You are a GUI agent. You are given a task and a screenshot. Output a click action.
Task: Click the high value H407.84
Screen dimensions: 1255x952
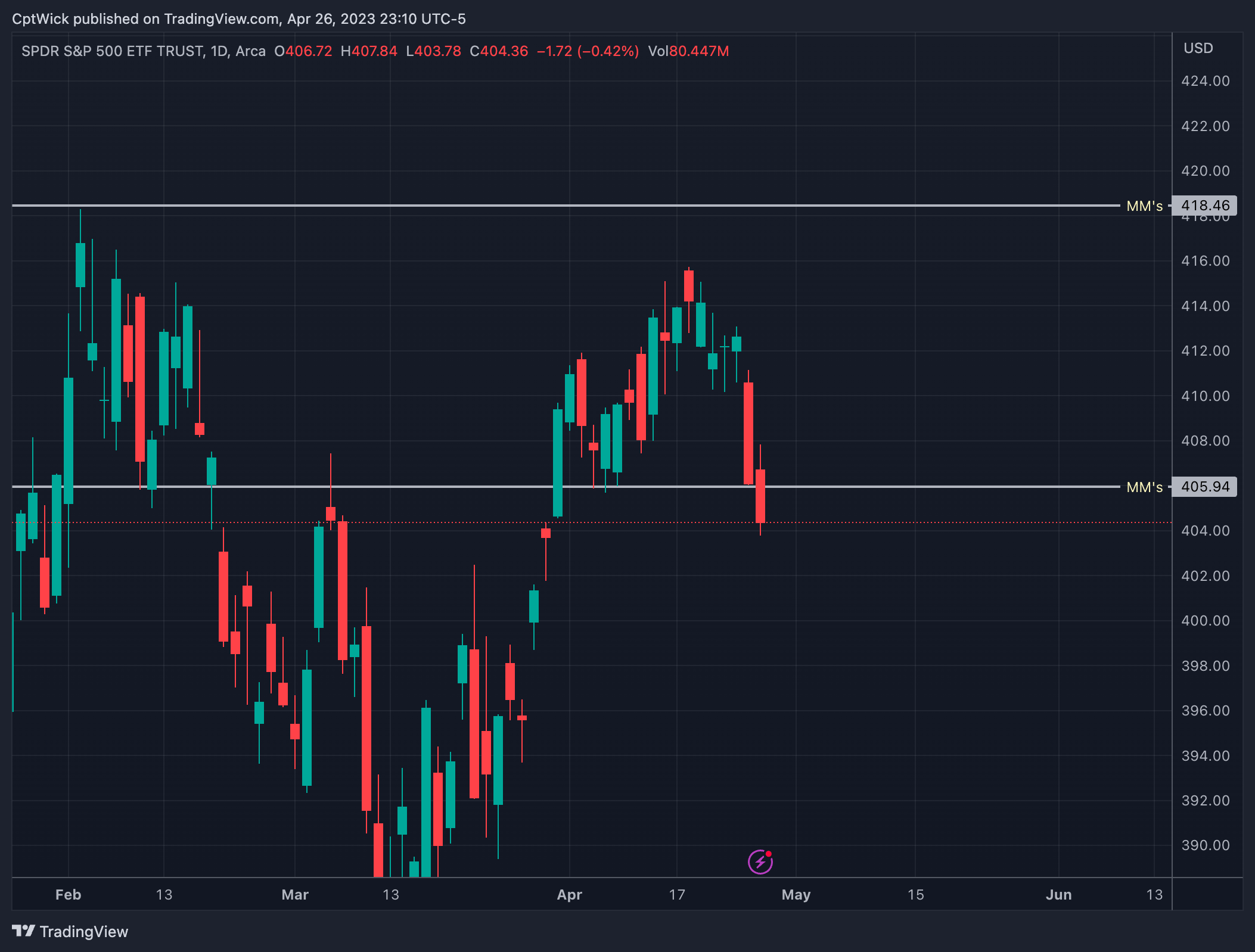[x=369, y=51]
